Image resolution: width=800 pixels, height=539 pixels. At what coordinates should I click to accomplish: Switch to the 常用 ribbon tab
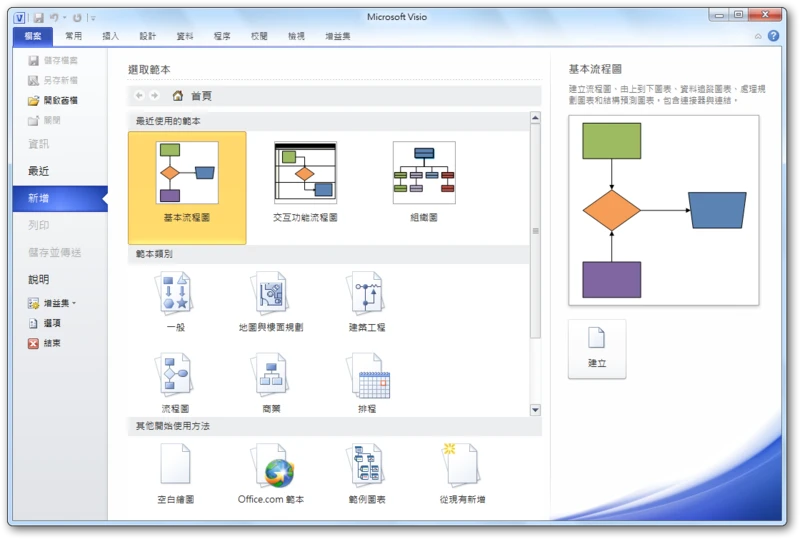click(73, 36)
